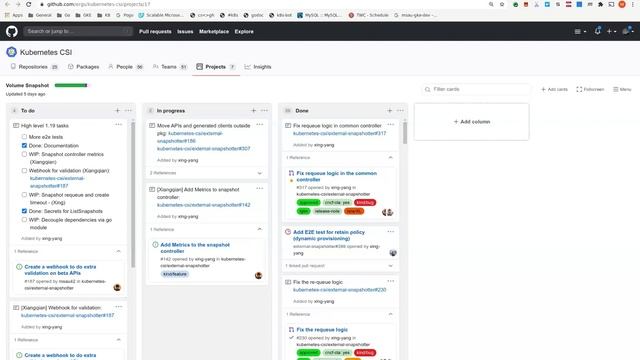Screen dimensions: 640x360
Task: Check the More e2e tests checkbox
Action: point(24,137)
